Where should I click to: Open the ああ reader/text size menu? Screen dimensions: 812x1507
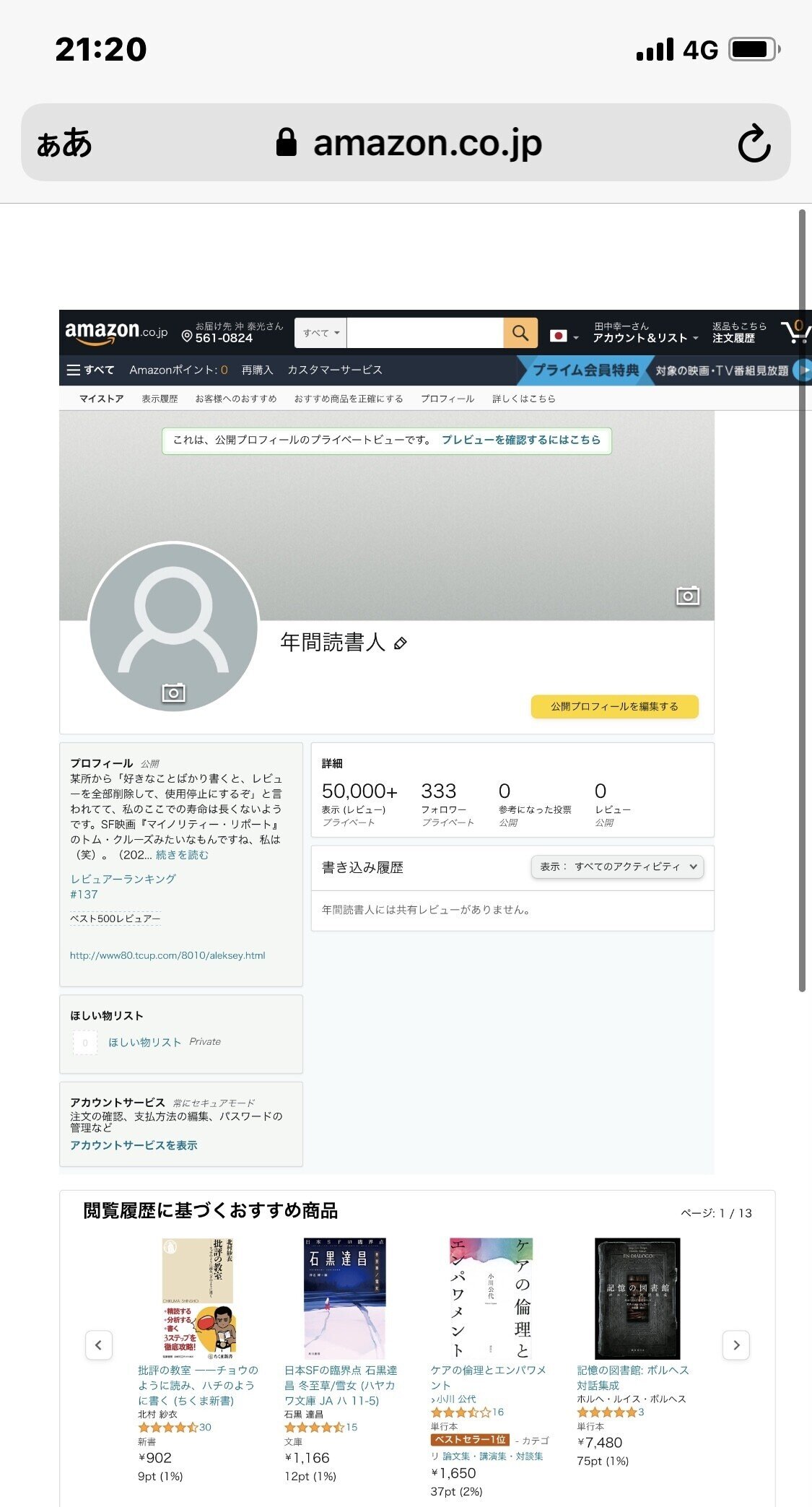[x=64, y=143]
